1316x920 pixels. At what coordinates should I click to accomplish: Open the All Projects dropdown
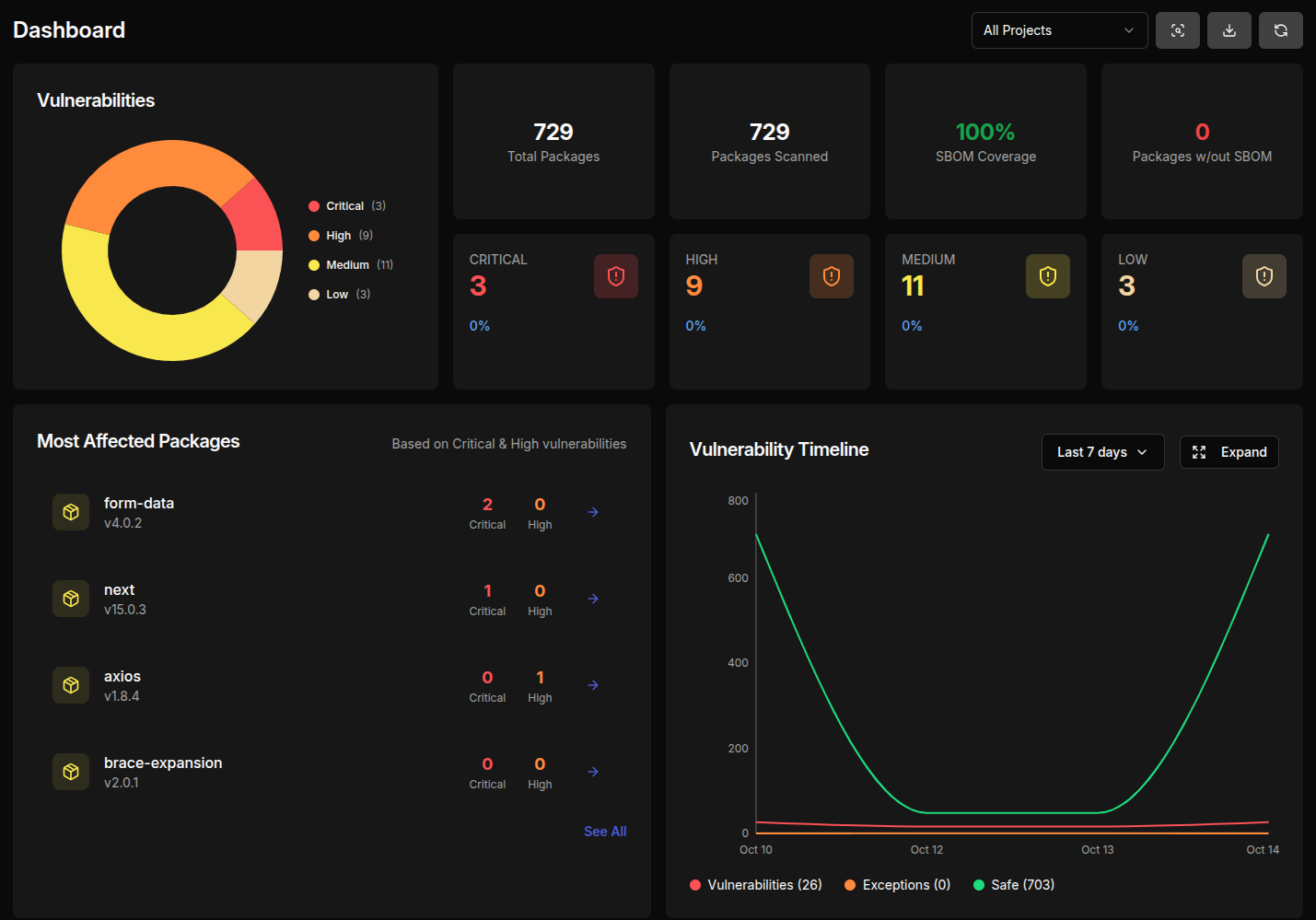coord(1058,29)
